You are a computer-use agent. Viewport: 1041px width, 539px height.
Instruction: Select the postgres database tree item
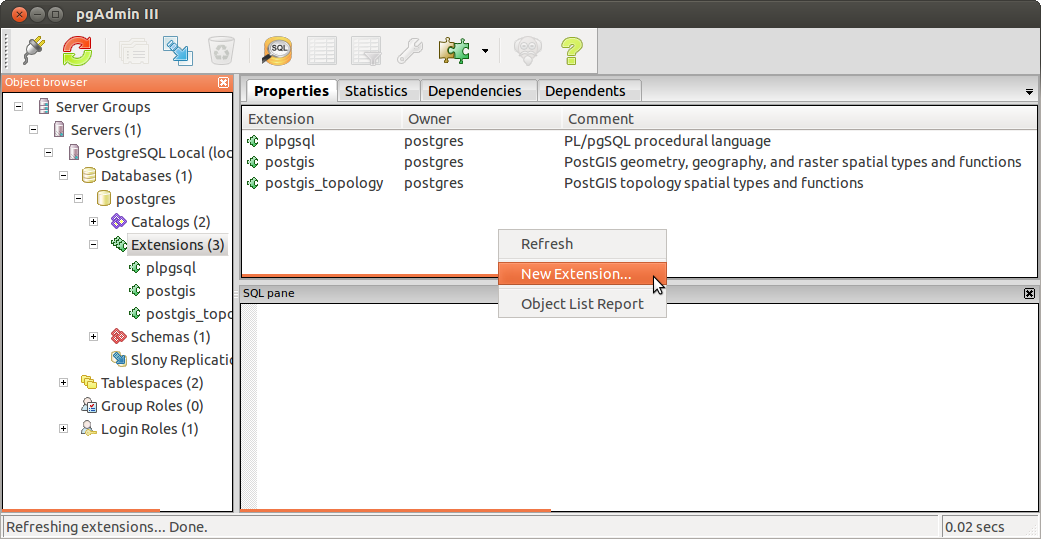pos(145,198)
